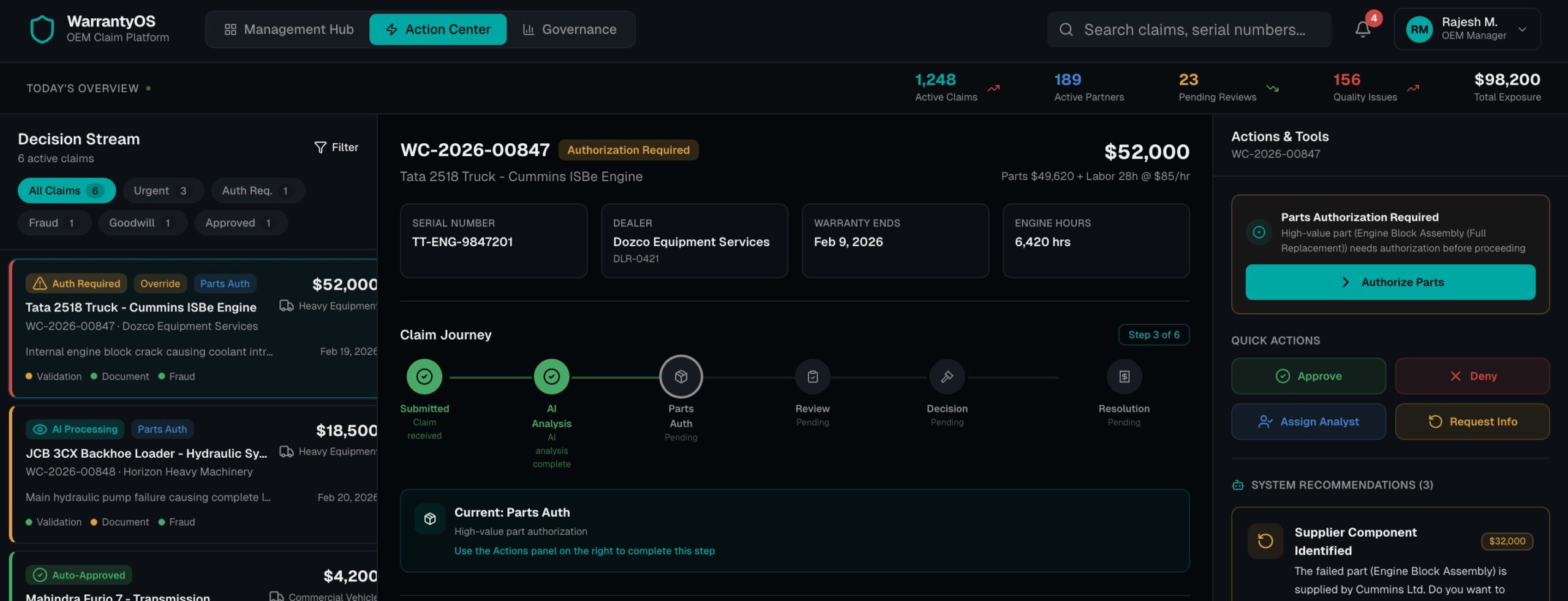Open the Rajesh M. profile dropdown

[x=1468, y=29]
